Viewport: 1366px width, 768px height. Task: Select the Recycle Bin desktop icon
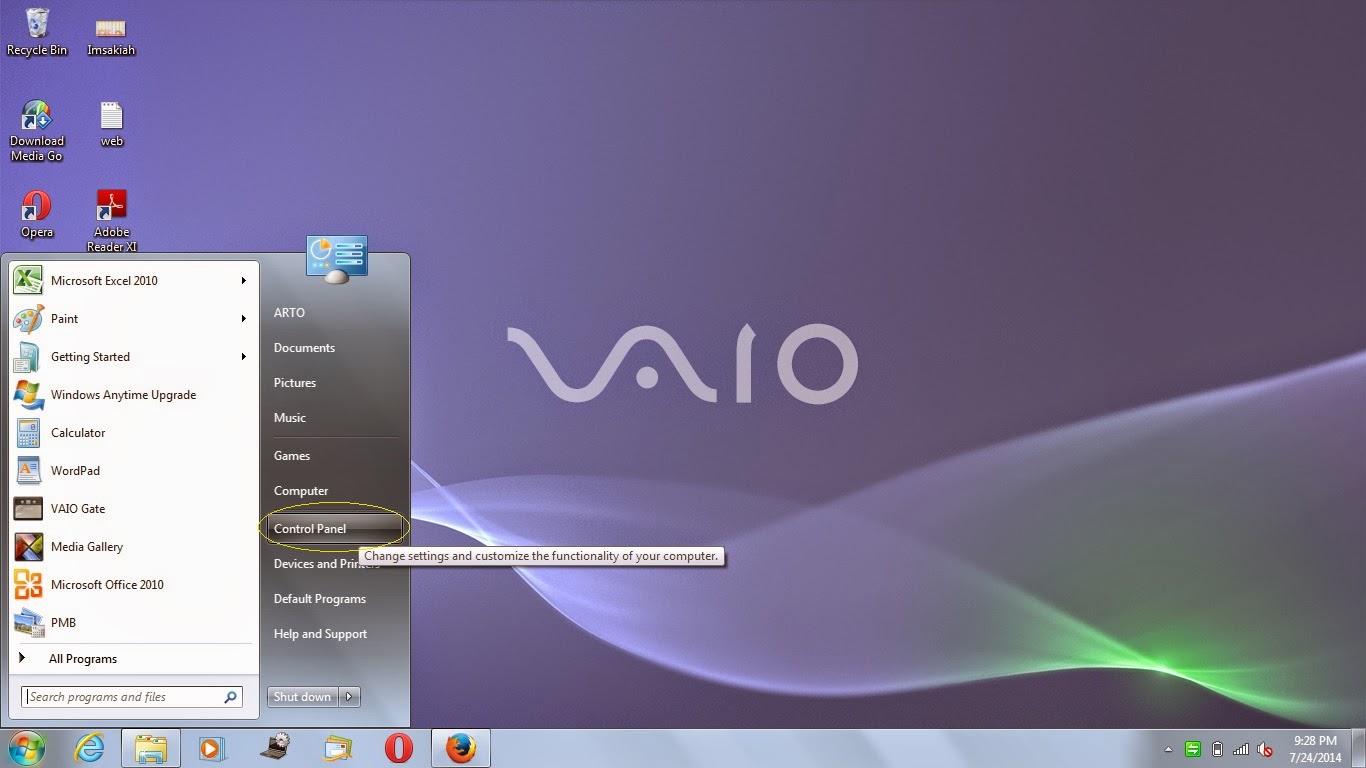click(37, 32)
